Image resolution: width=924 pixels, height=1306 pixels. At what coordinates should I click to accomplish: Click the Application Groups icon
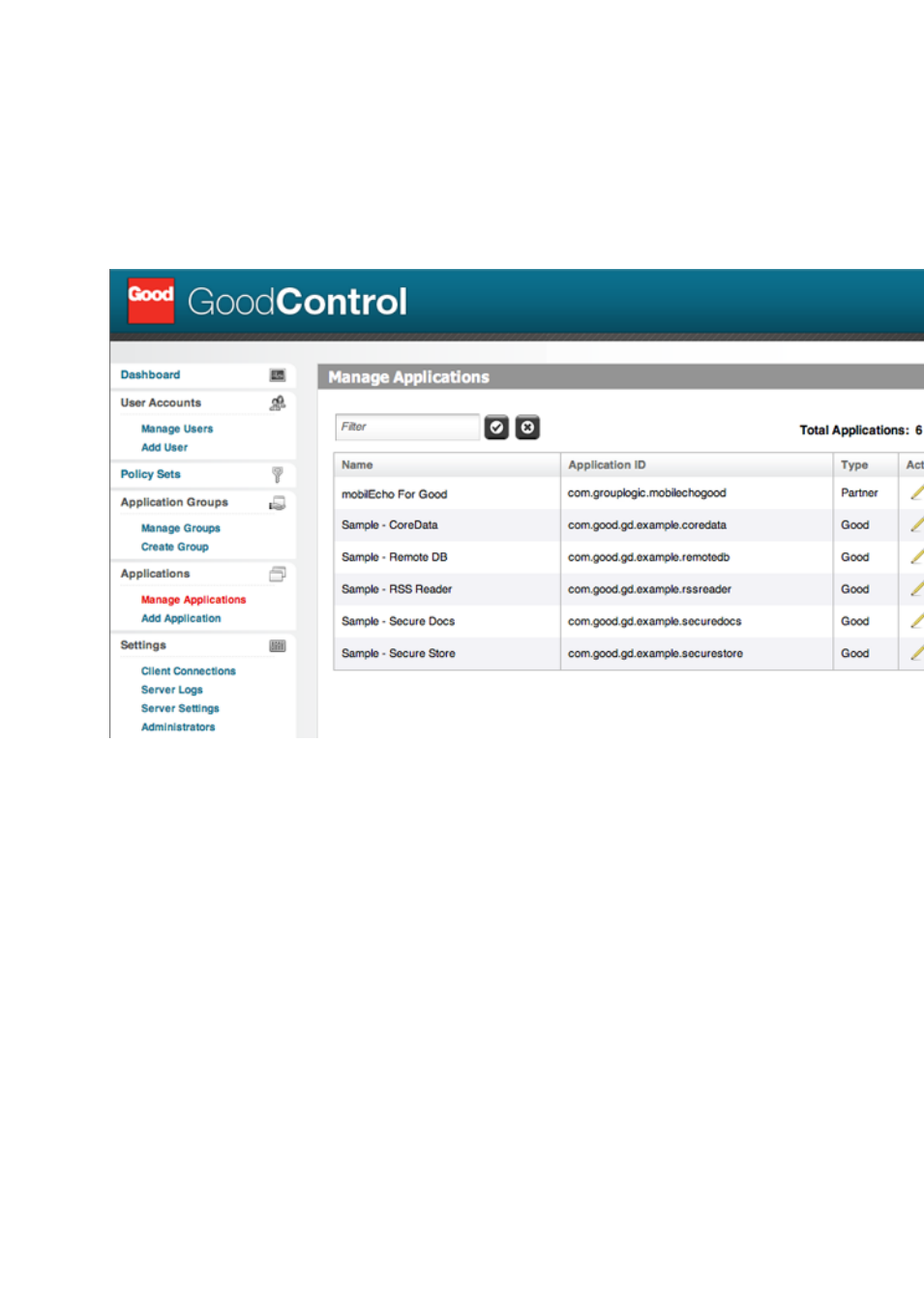(278, 503)
